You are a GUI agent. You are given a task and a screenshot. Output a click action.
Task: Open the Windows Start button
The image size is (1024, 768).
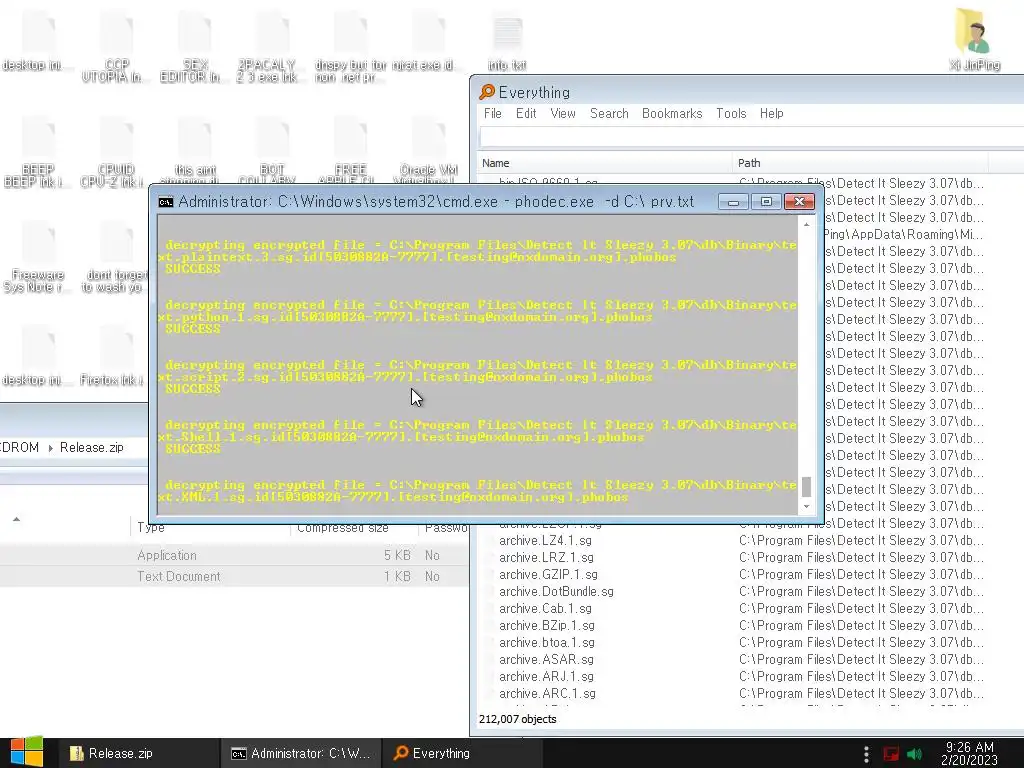27,752
